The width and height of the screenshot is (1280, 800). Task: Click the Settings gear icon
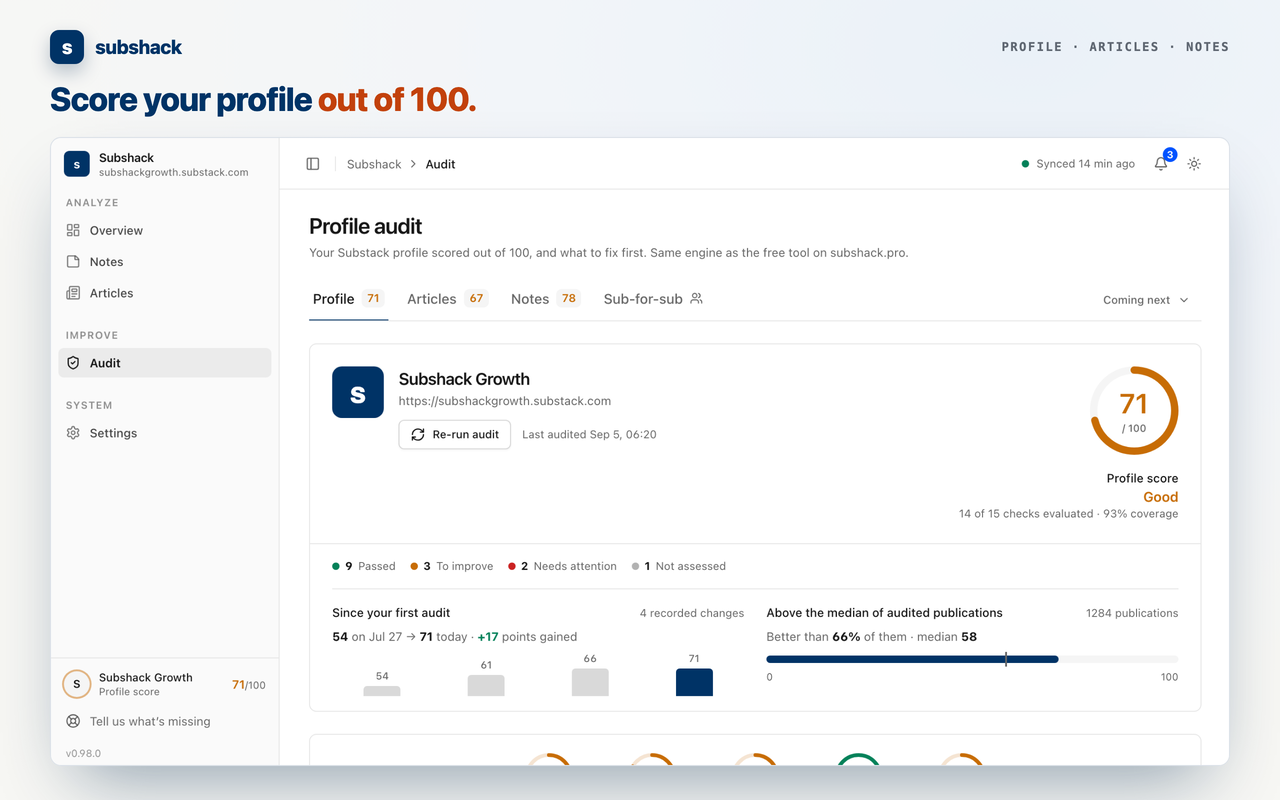[x=73, y=433]
